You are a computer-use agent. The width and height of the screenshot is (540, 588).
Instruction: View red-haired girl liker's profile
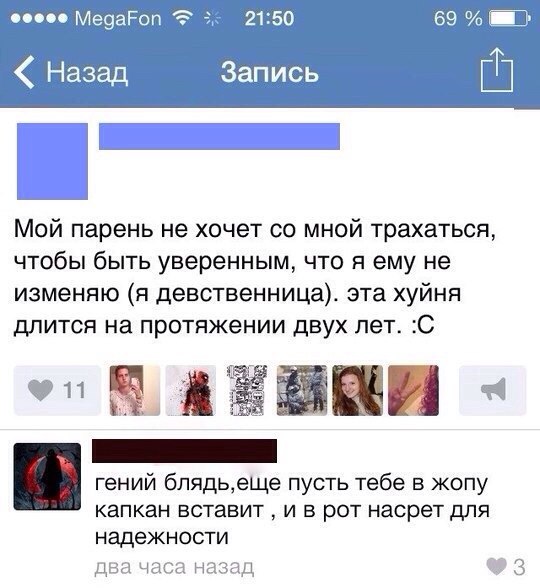(358, 390)
